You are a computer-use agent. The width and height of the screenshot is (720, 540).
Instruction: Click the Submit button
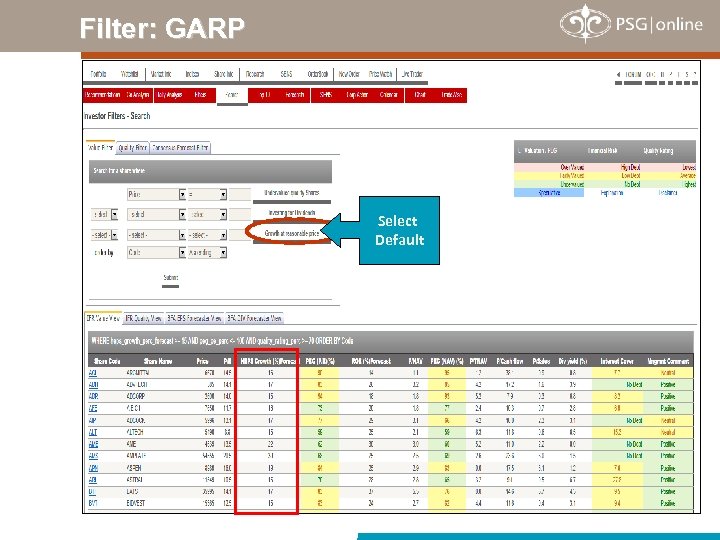click(170, 278)
